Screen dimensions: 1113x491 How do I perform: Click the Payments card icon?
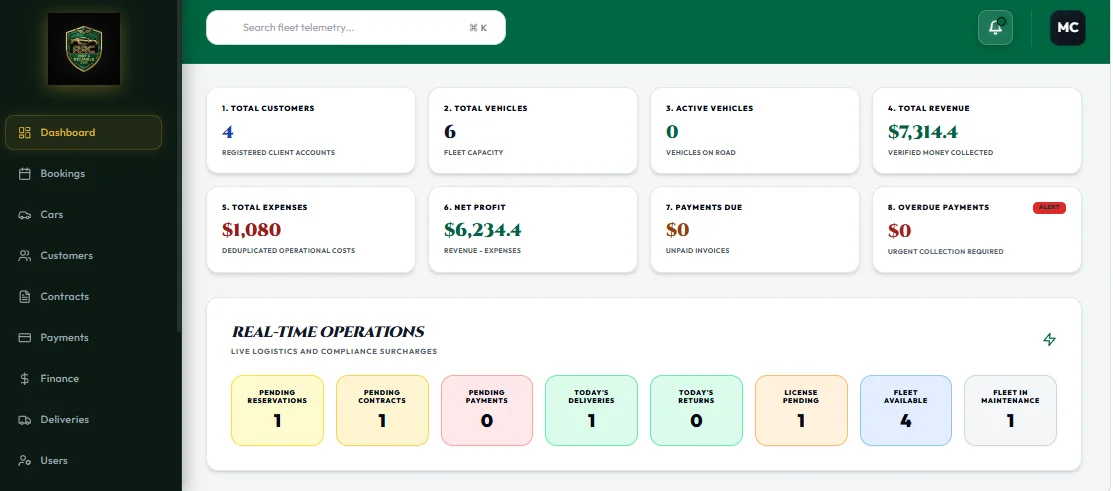click(x=25, y=338)
